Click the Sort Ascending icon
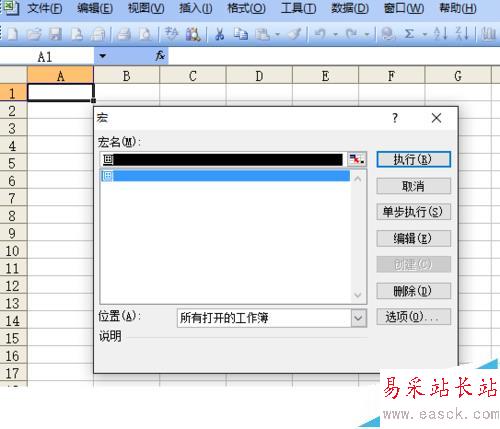 tap(440, 34)
